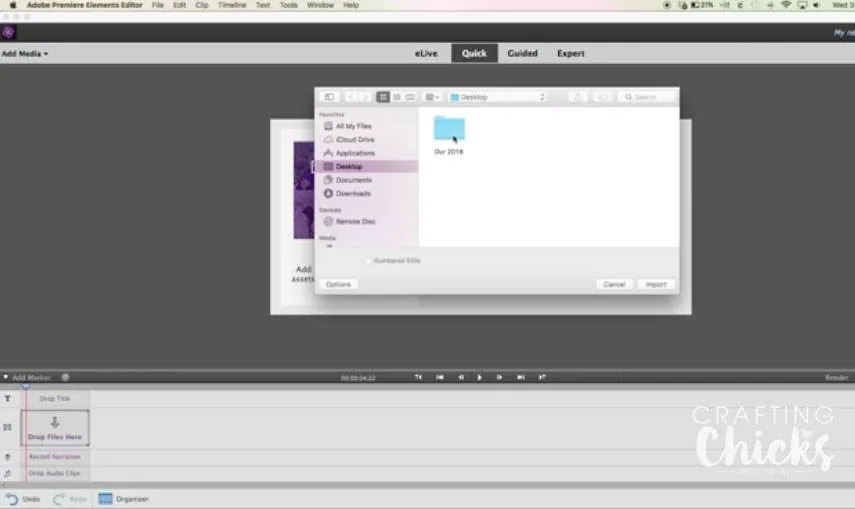Click the audio track music note icon

click(8, 474)
